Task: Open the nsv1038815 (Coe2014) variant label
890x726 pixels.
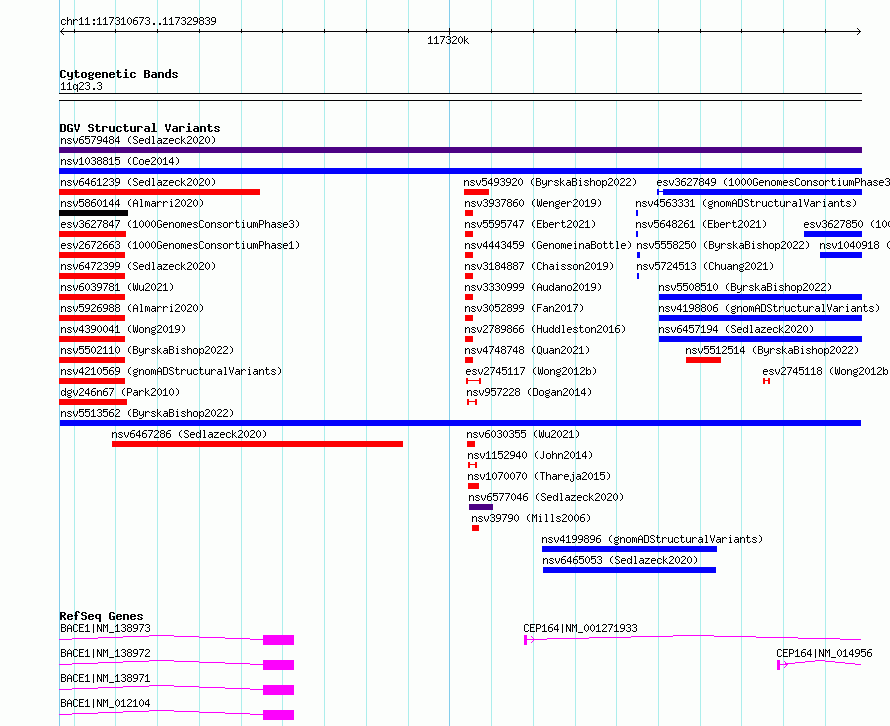Action: point(120,161)
